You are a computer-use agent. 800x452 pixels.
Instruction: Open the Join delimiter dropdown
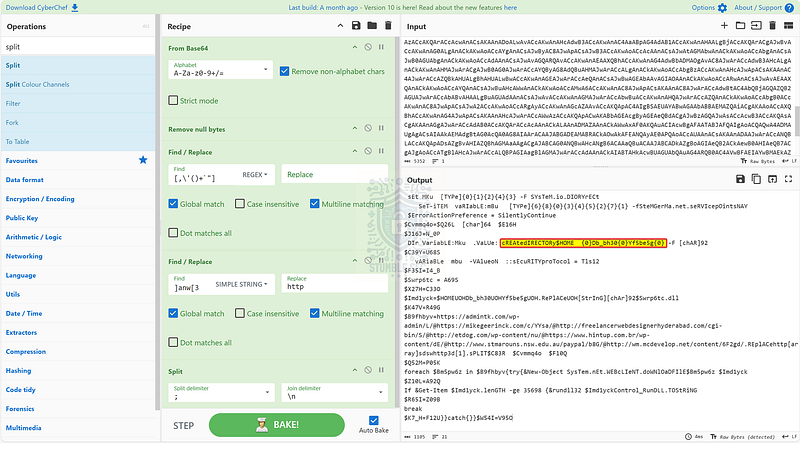(x=334, y=392)
